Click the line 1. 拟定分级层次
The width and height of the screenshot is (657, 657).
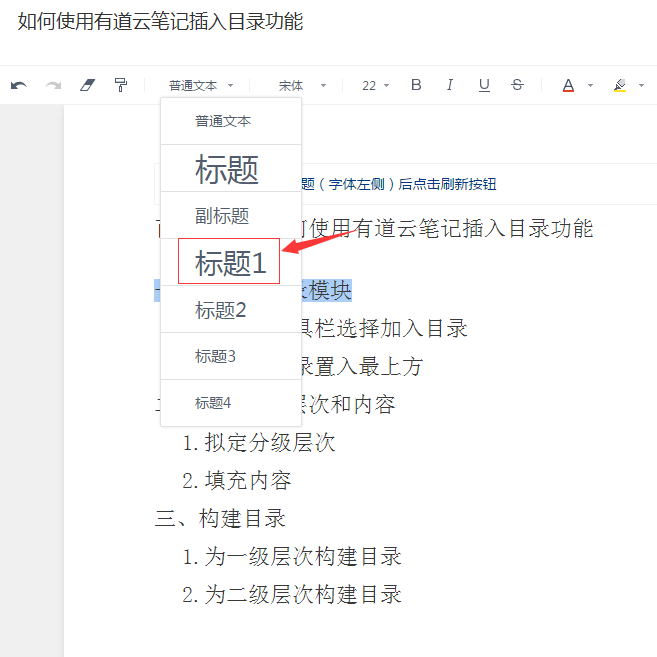[259, 442]
